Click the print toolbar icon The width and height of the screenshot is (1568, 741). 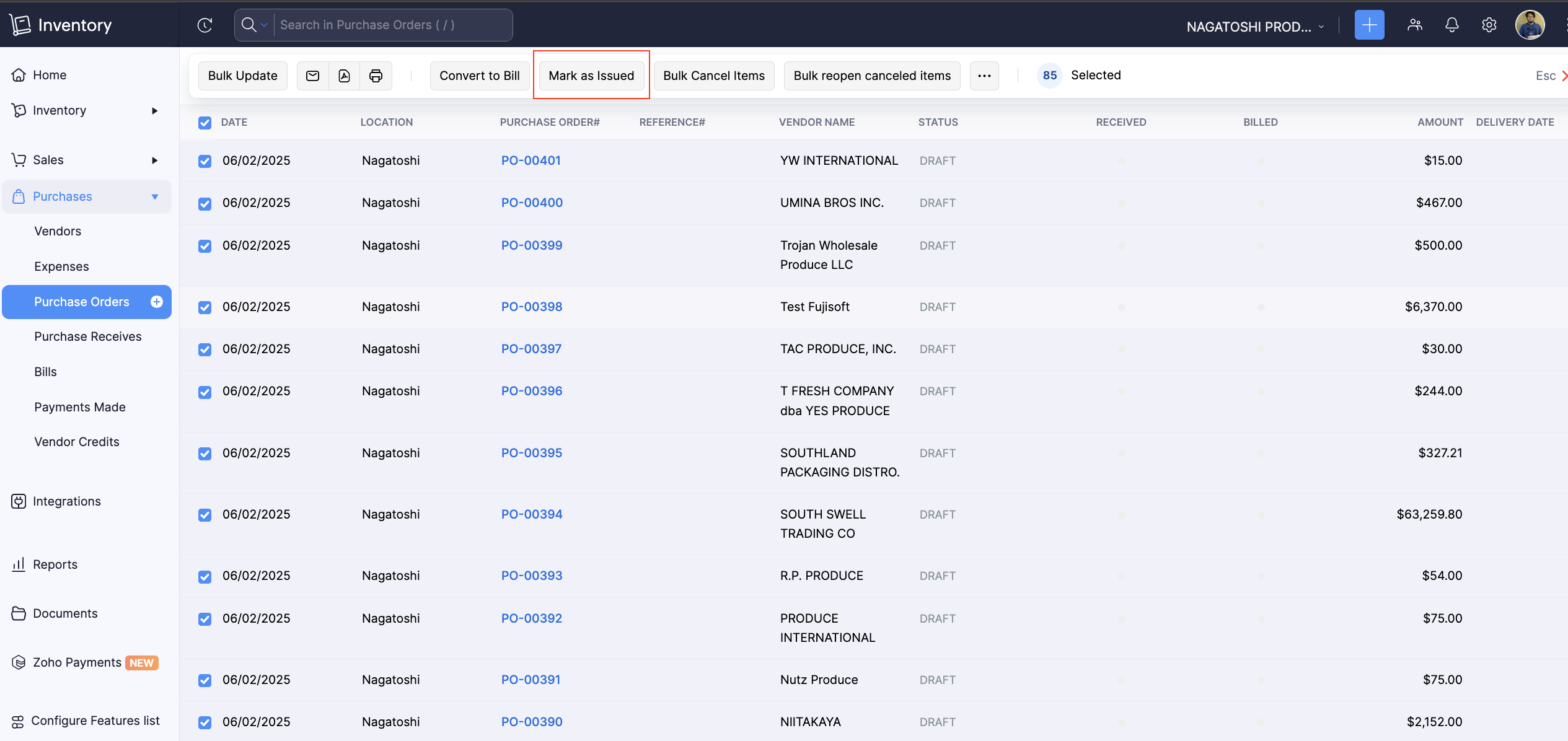click(x=376, y=76)
